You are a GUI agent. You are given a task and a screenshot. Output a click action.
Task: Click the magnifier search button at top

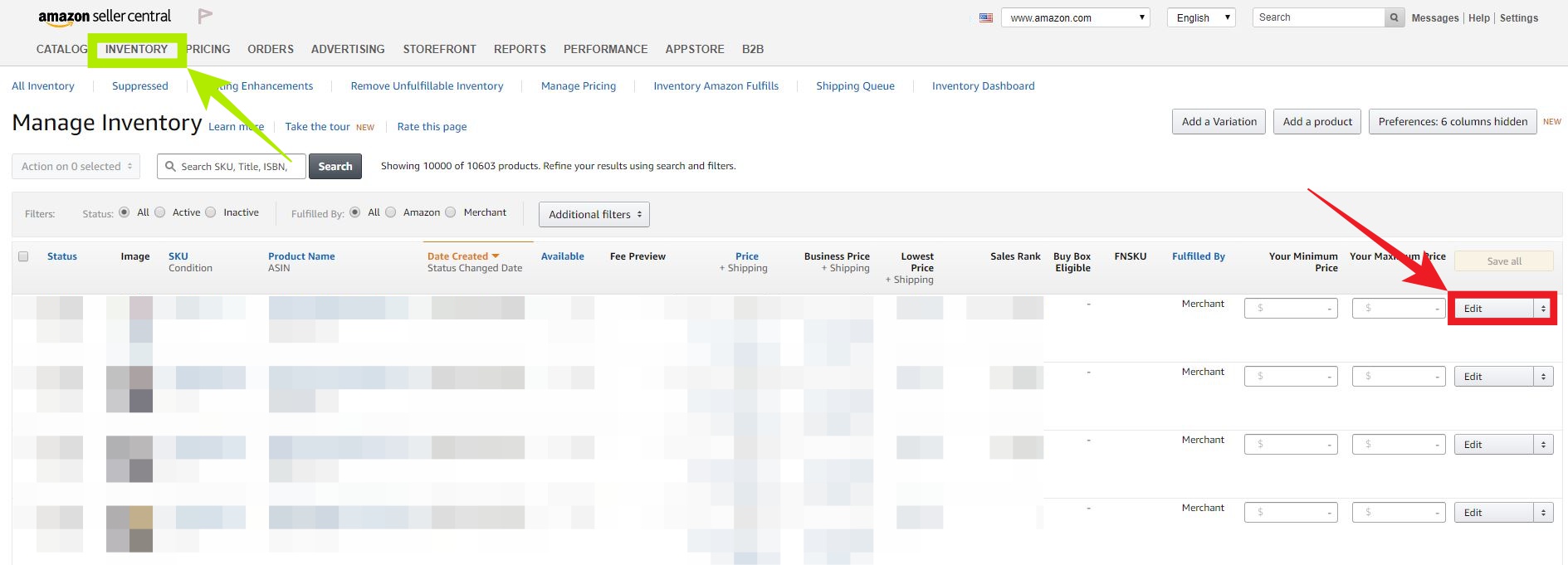(x=1395, y=17)
